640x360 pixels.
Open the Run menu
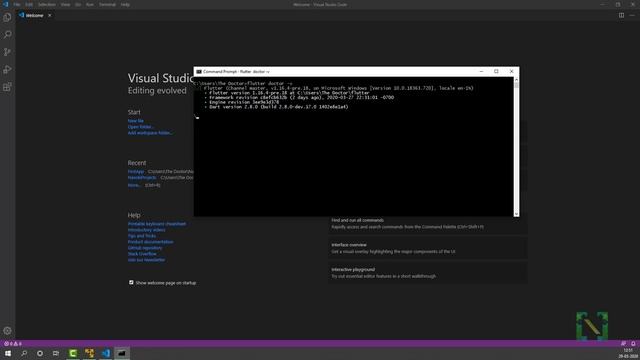click(90, 4)
